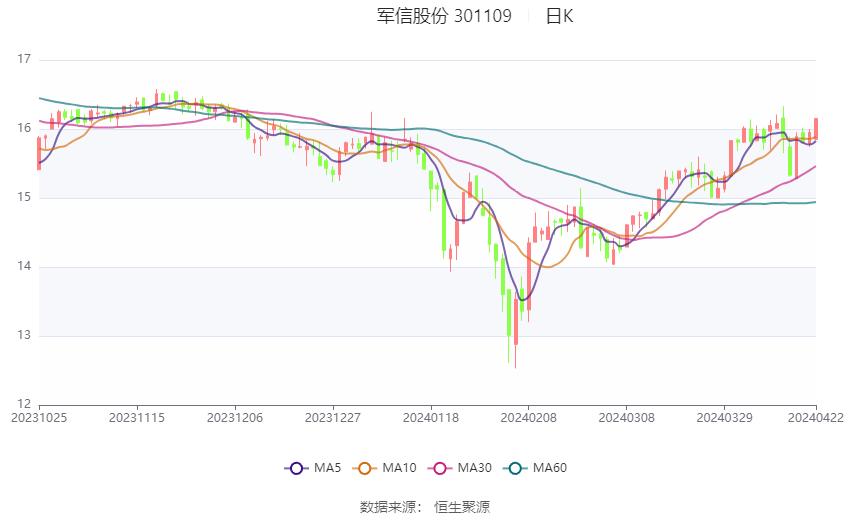Select the 20240308 date axis label

pos(626,416)
